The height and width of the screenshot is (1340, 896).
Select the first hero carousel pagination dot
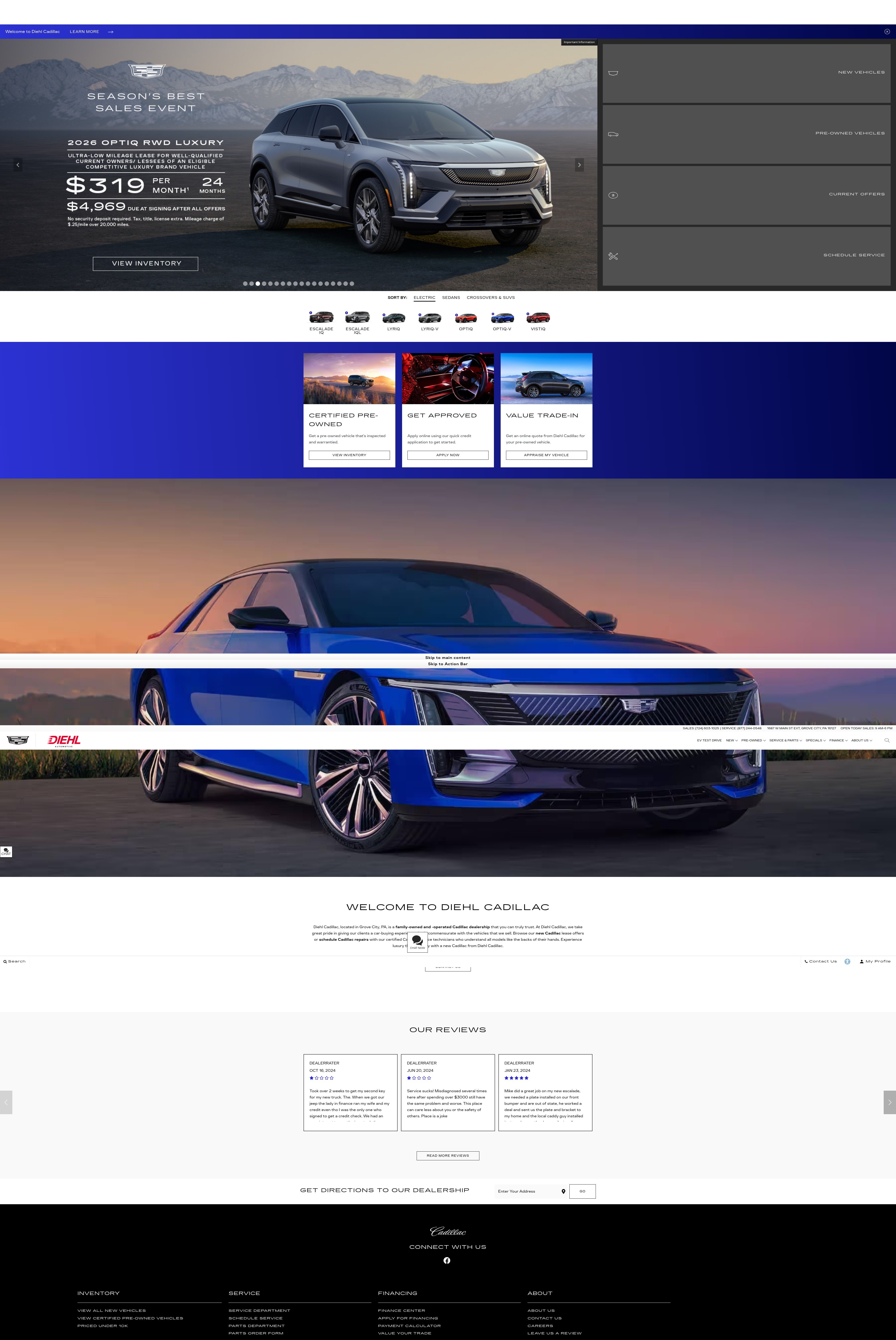(245, 283)
